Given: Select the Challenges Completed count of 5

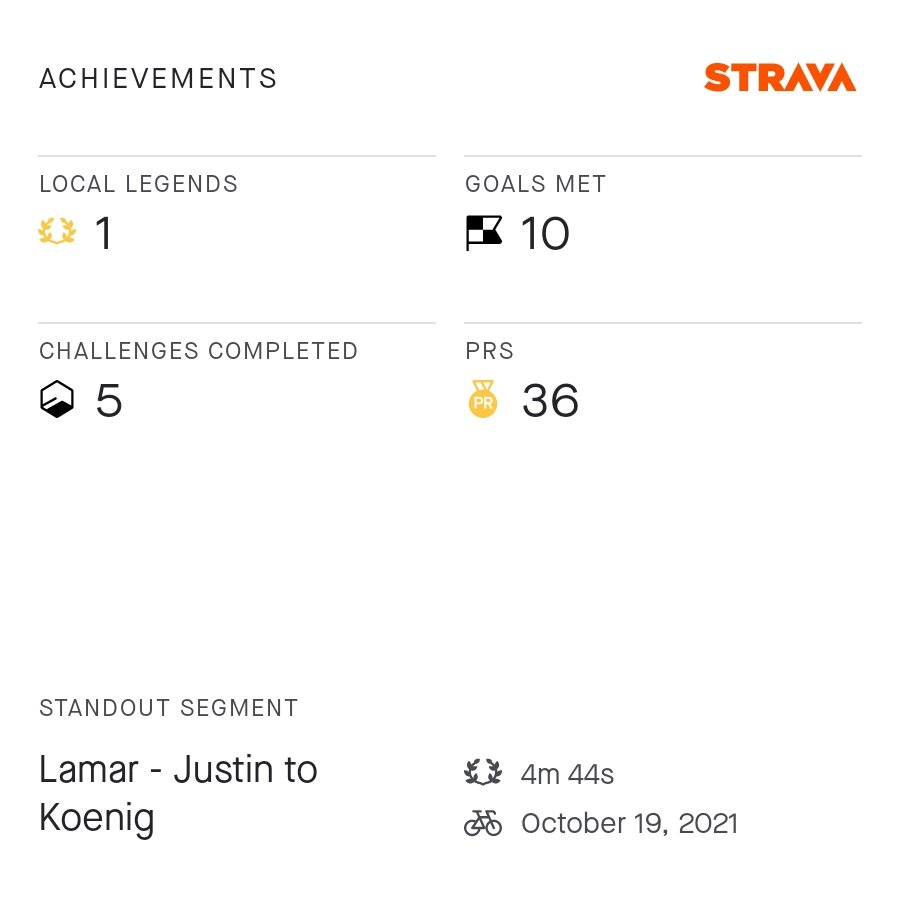Looking at the screenshot, I should click(108, 401).
